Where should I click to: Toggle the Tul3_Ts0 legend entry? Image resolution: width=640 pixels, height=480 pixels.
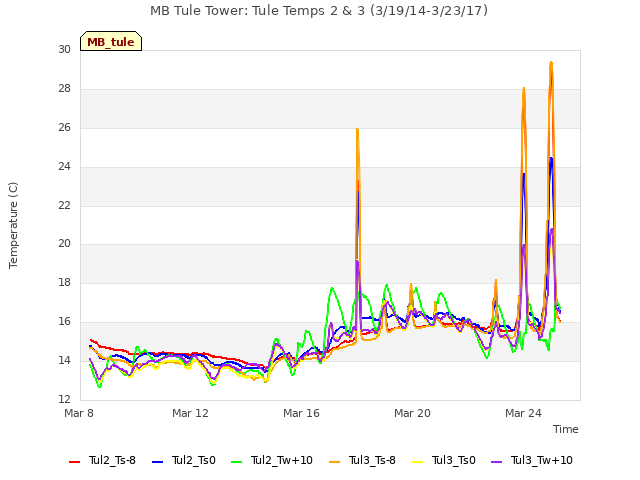(444, 460)
